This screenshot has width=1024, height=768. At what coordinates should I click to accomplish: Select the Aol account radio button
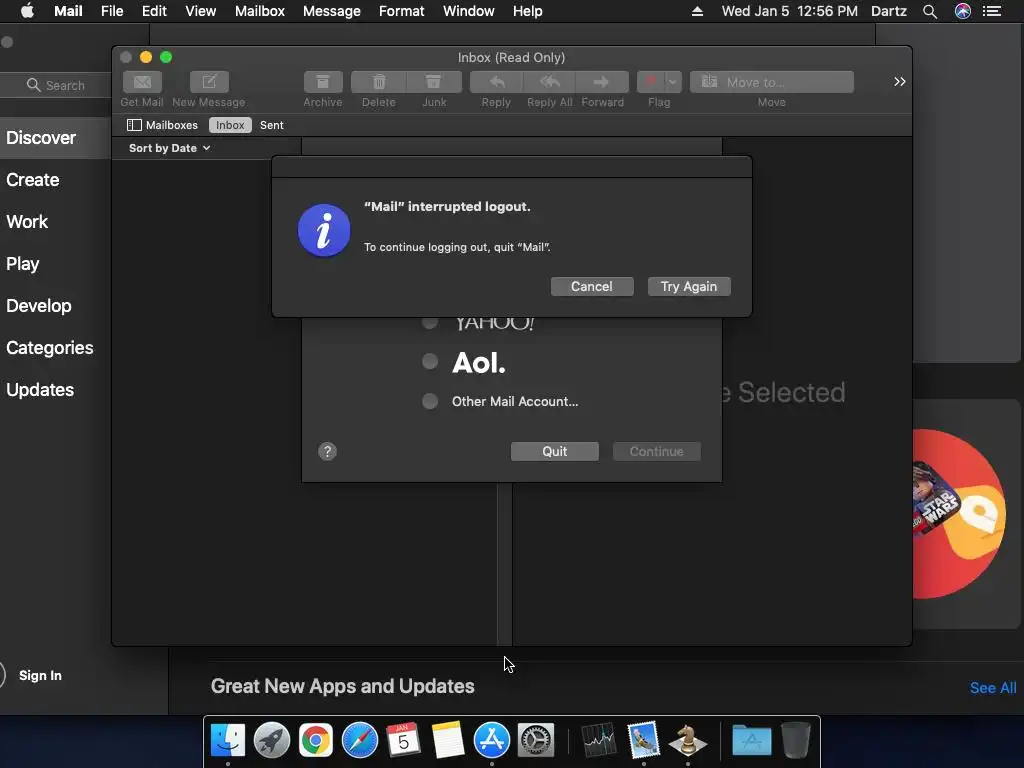tap(430, 361)
